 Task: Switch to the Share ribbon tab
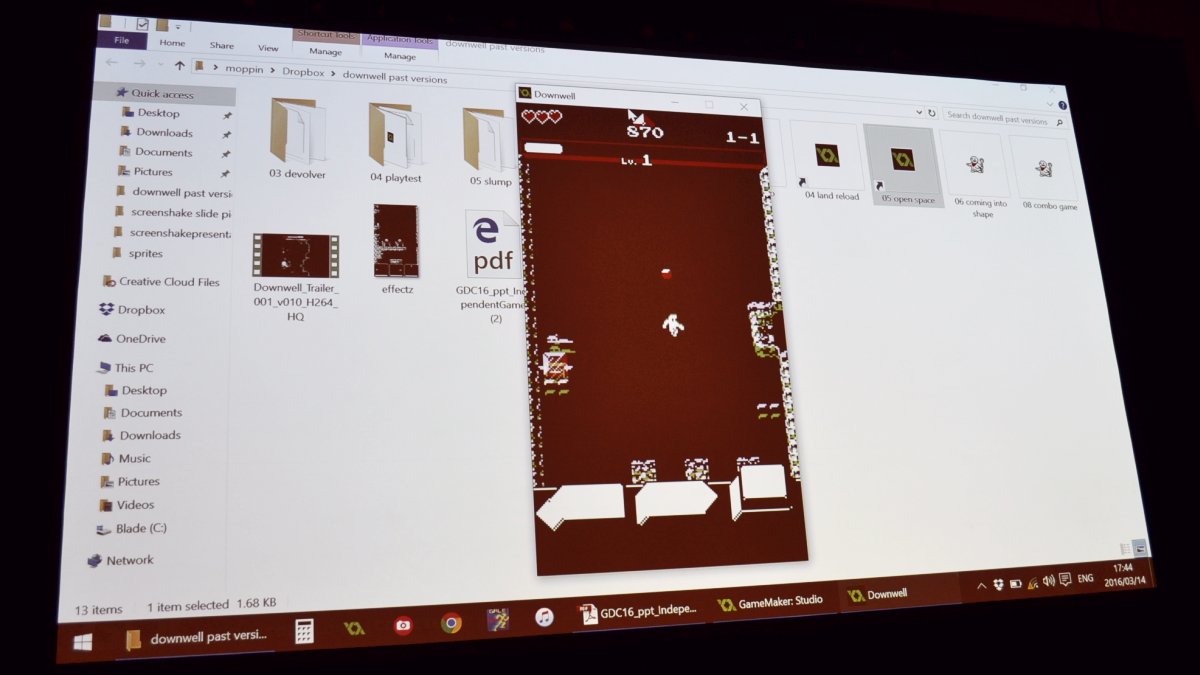click(222, 45)
